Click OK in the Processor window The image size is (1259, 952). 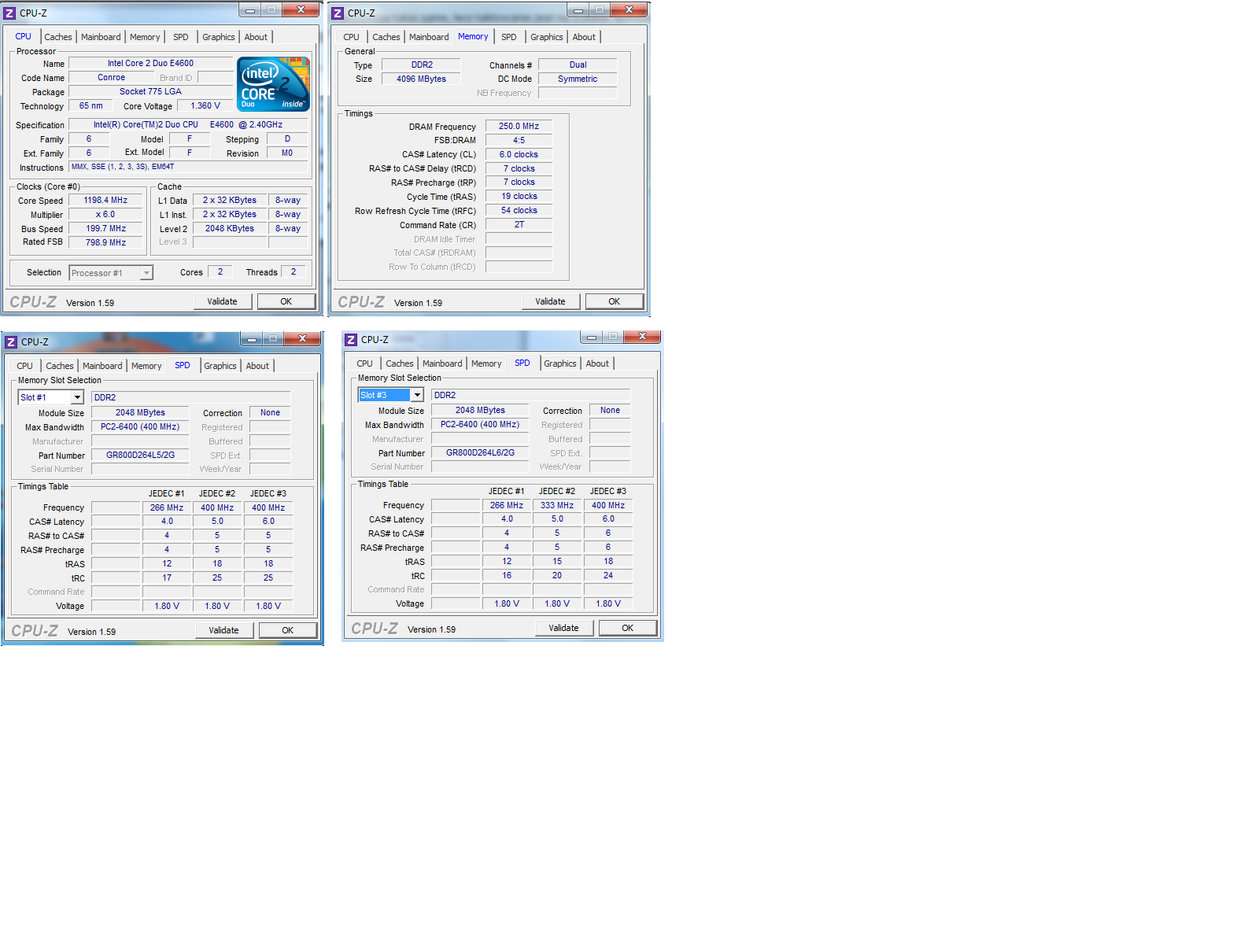(286, 301)
